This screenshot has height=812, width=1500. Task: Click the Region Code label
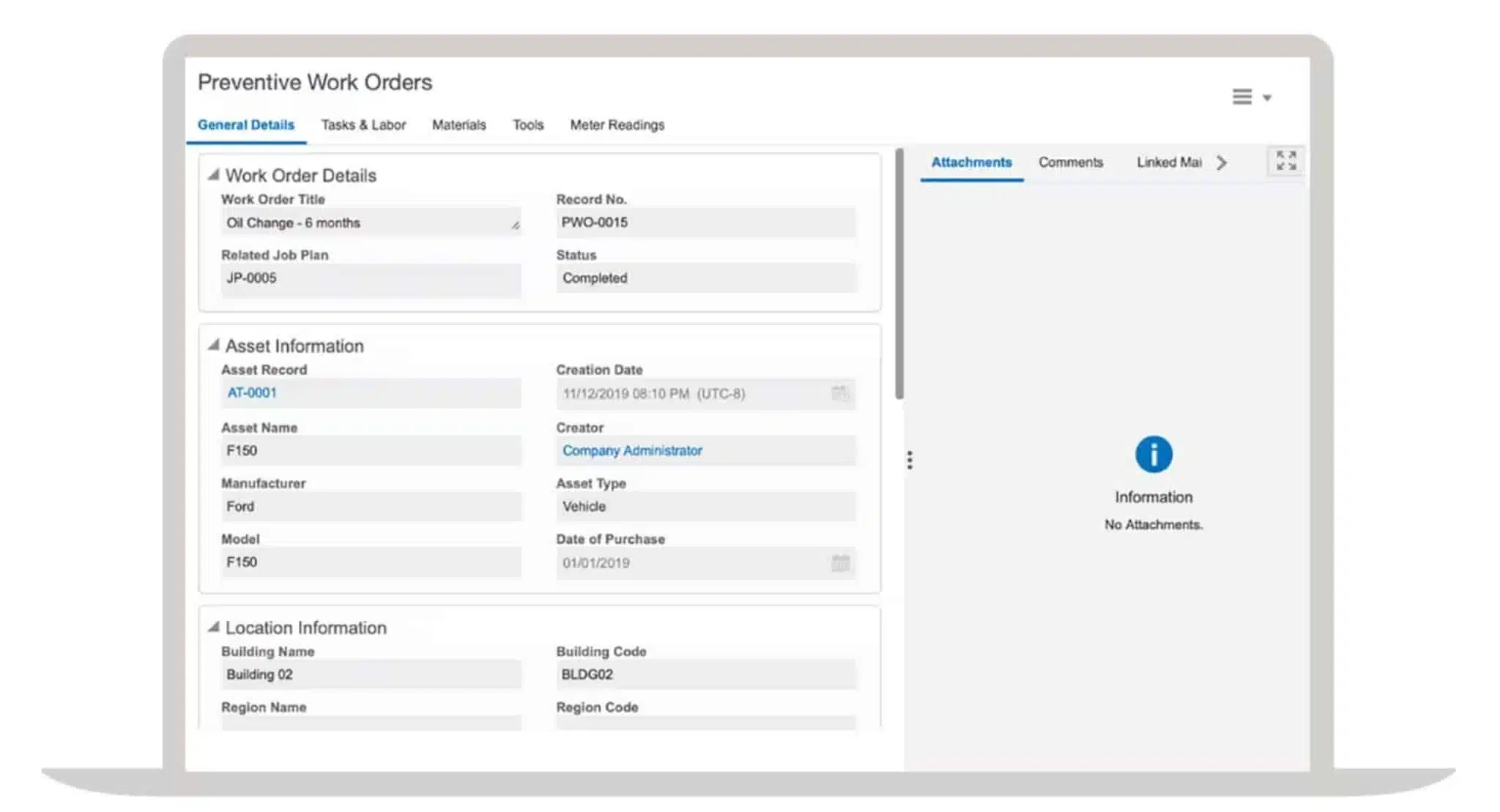597,707
